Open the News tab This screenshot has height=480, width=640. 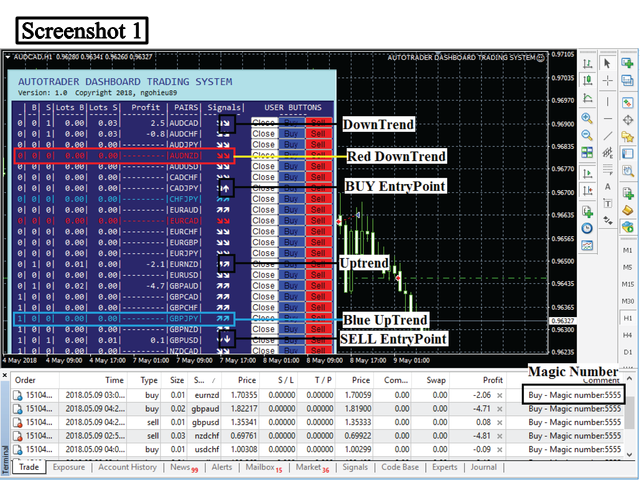(x=184, y=467)
